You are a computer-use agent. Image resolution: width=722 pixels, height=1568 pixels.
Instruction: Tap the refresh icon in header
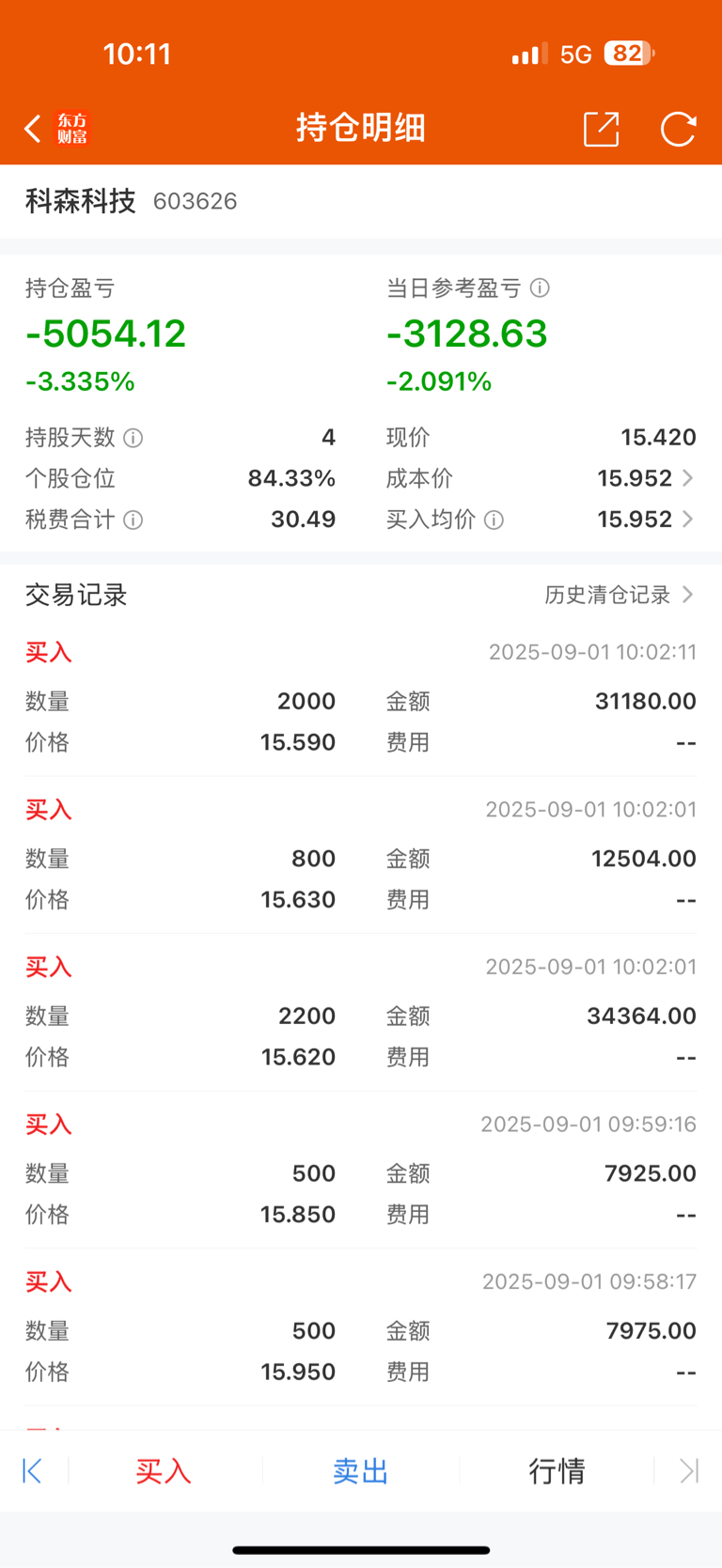pos(678,129)
